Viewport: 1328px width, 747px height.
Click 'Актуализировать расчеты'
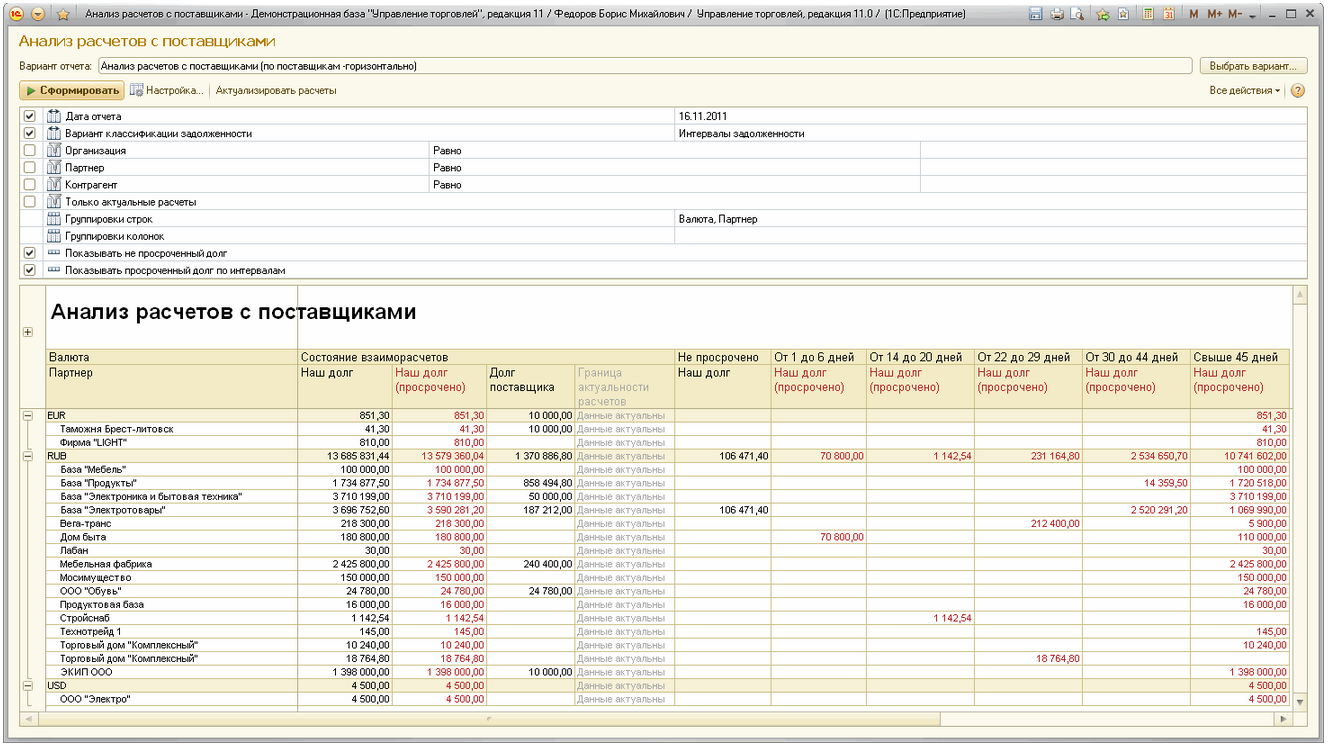coord(276,91)
